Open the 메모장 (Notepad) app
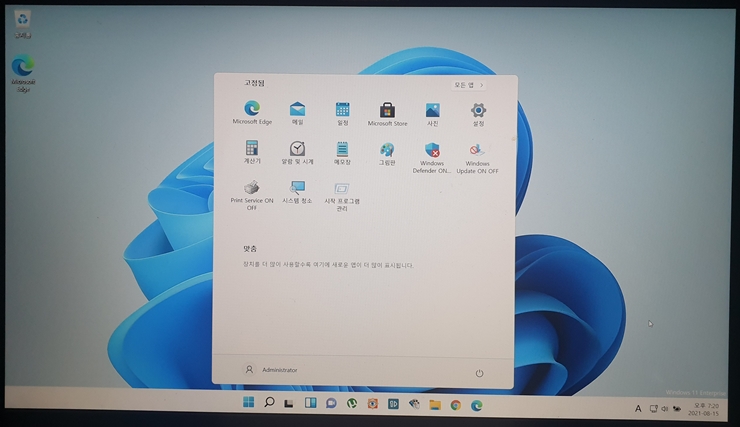 pyautogui.click(x=342, y=152)
